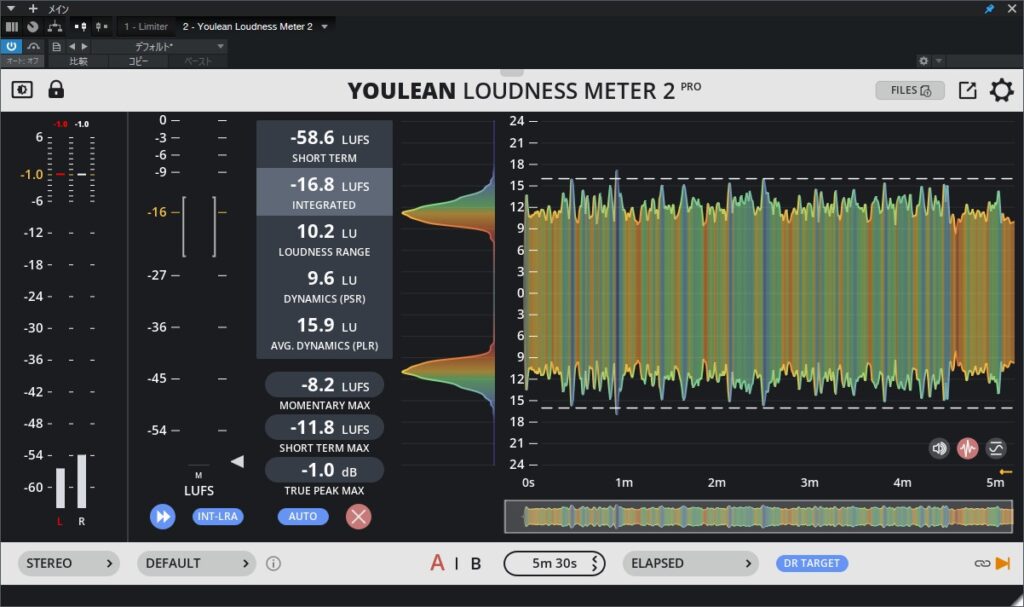
Task: Click the padlock lock icon
Action: tap(56, 89)
